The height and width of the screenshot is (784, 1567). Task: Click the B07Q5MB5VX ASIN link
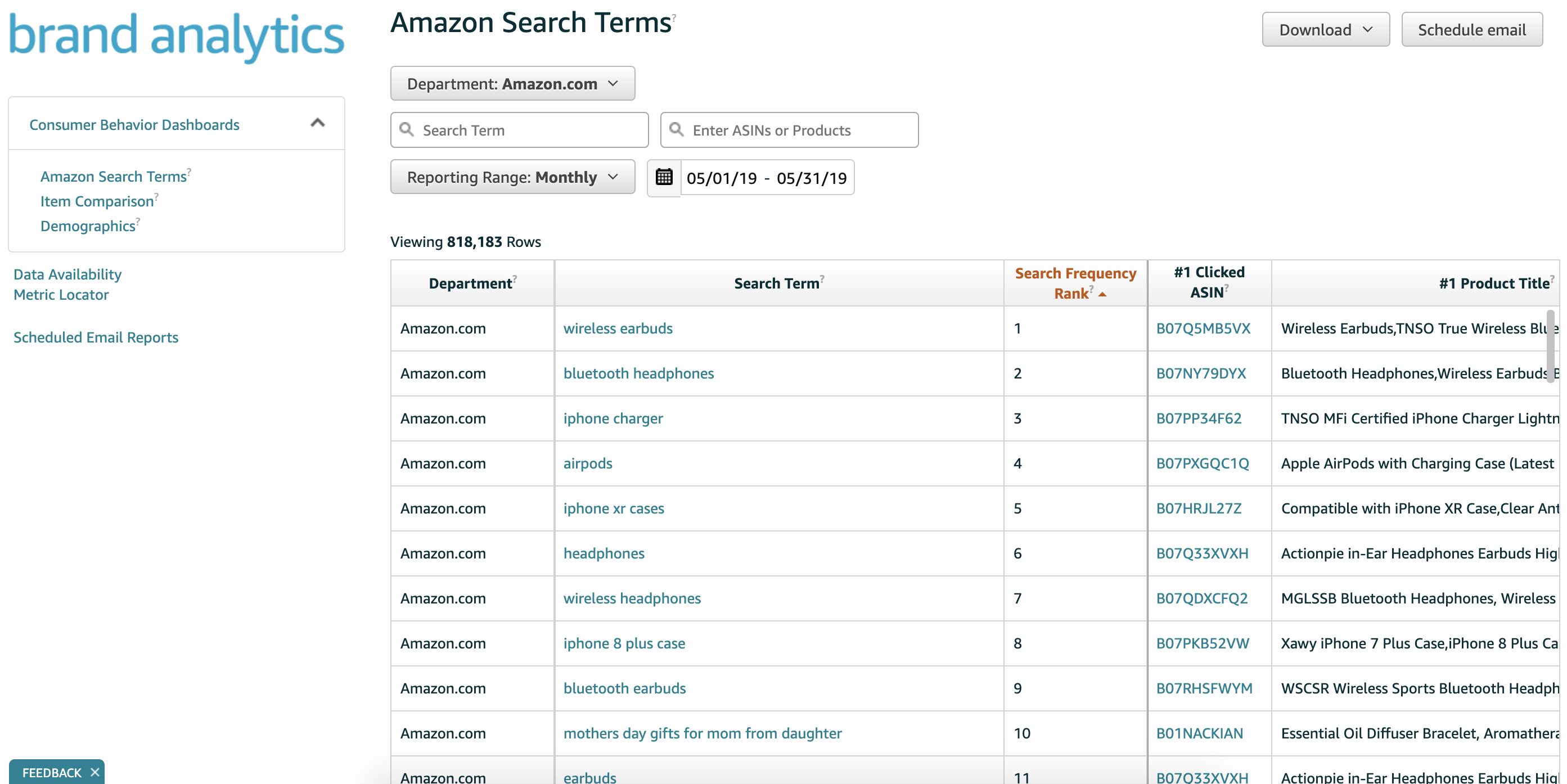pyautogui.click(x=1204, y=328)
